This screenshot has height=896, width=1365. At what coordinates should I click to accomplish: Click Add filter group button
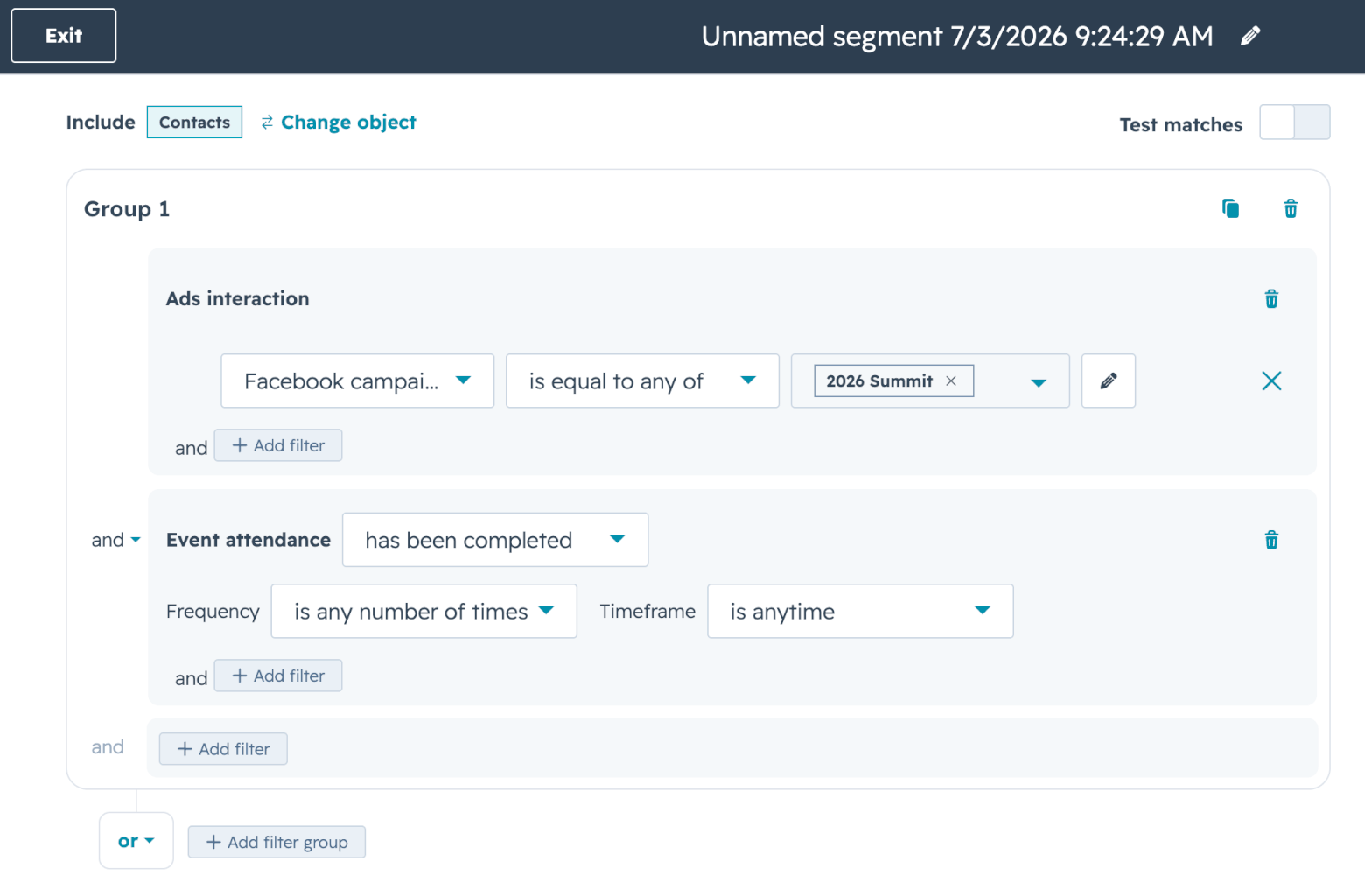tap(276, 842)
